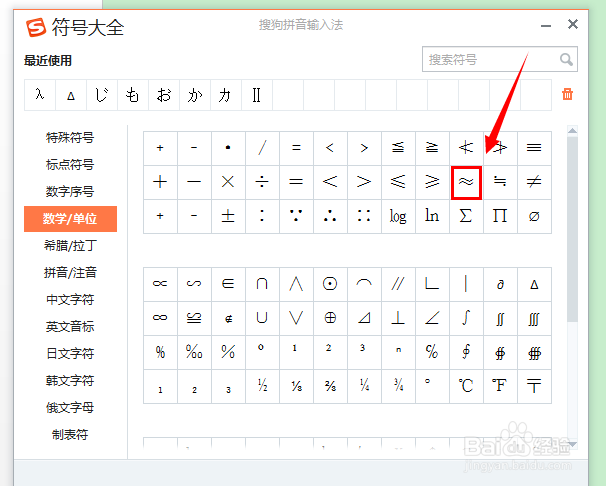Insert the element-of ∈ symbol
This screenshot has height=486, width=606.
(x=228, y=284)
